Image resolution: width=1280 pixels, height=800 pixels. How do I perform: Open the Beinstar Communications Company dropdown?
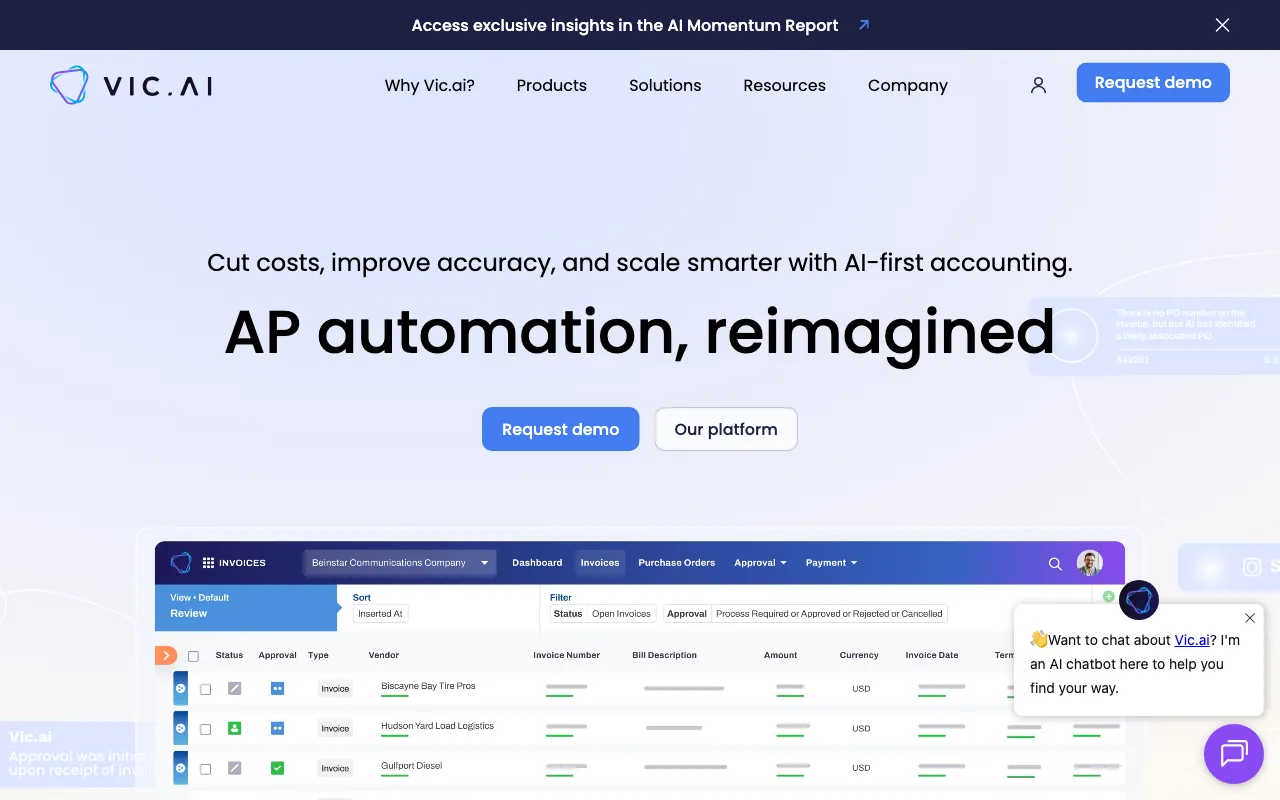[x=400, y=563]
